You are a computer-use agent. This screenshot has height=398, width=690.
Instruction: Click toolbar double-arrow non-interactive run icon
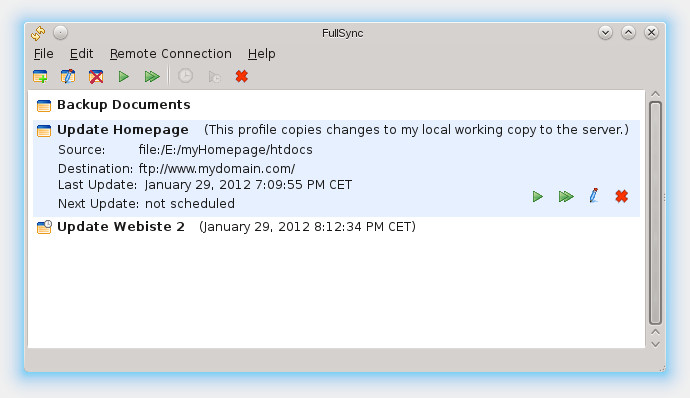pos(152,77)
